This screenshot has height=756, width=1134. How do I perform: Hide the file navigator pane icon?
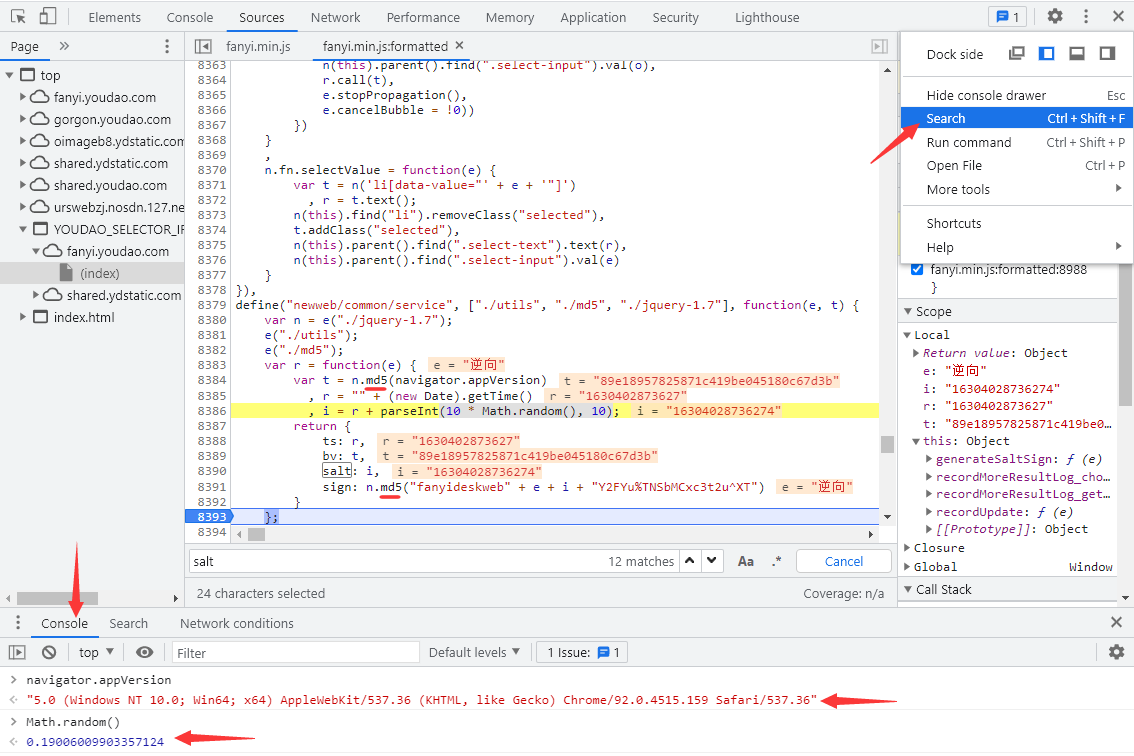tap(203, 46)
